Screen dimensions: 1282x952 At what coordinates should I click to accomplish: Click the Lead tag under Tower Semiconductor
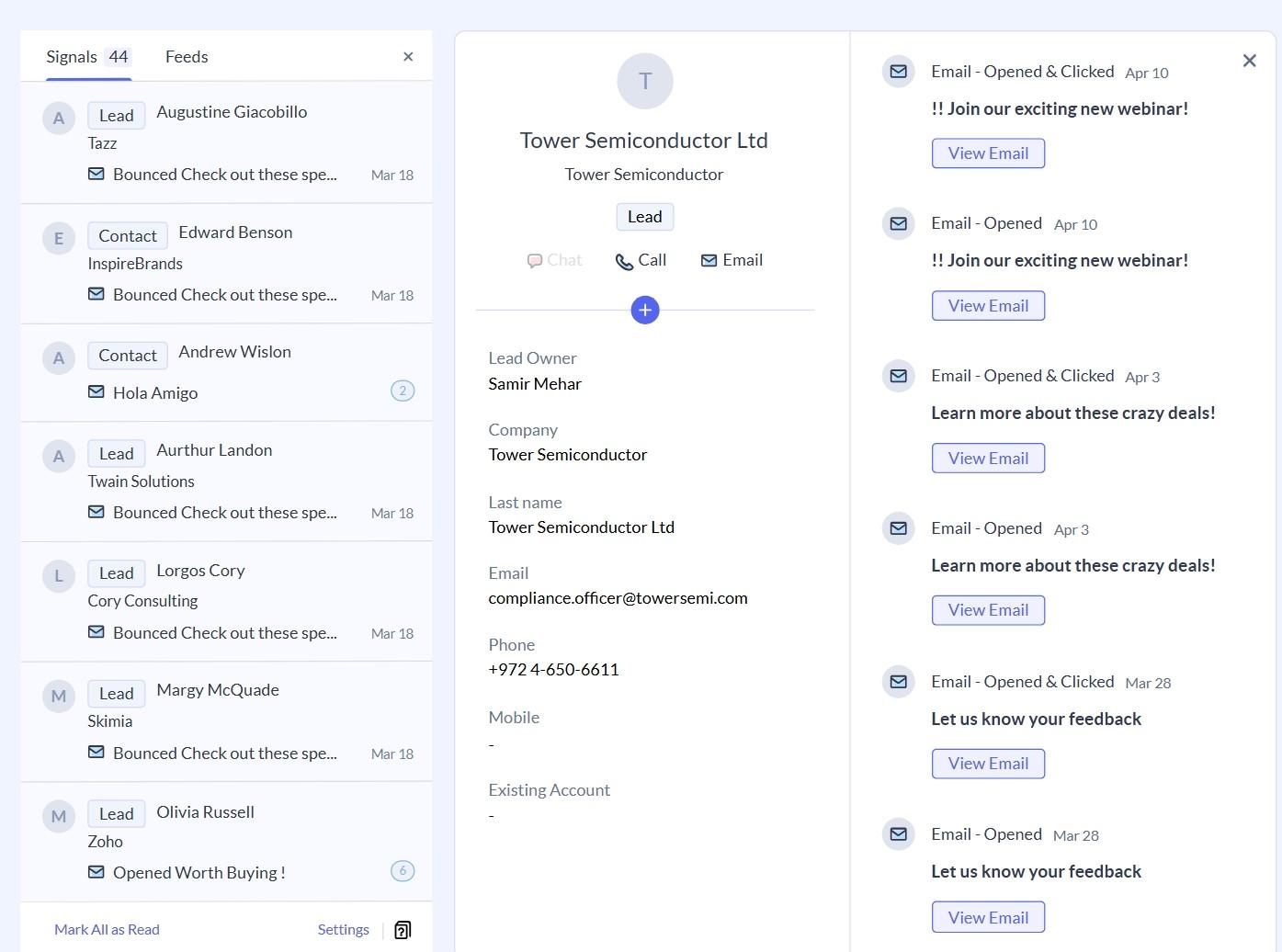coord(645,217)
